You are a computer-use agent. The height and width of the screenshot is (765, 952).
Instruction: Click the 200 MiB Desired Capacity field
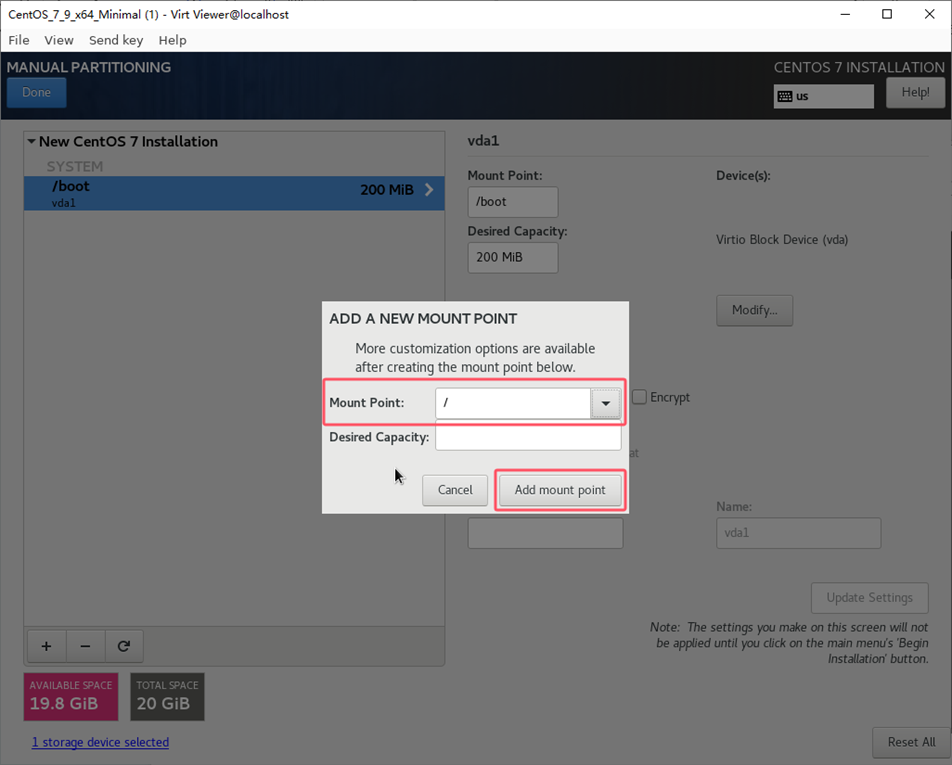[x=513, y=257]
